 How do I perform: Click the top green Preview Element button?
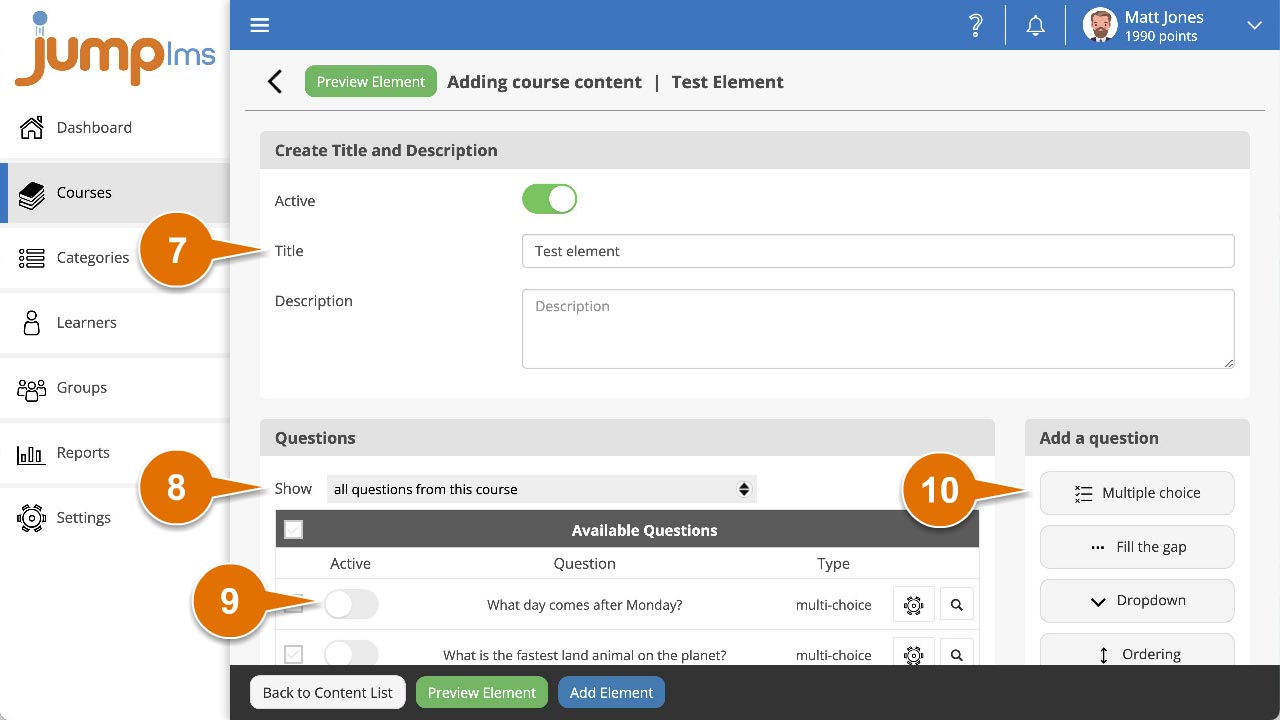coord(371,82)
